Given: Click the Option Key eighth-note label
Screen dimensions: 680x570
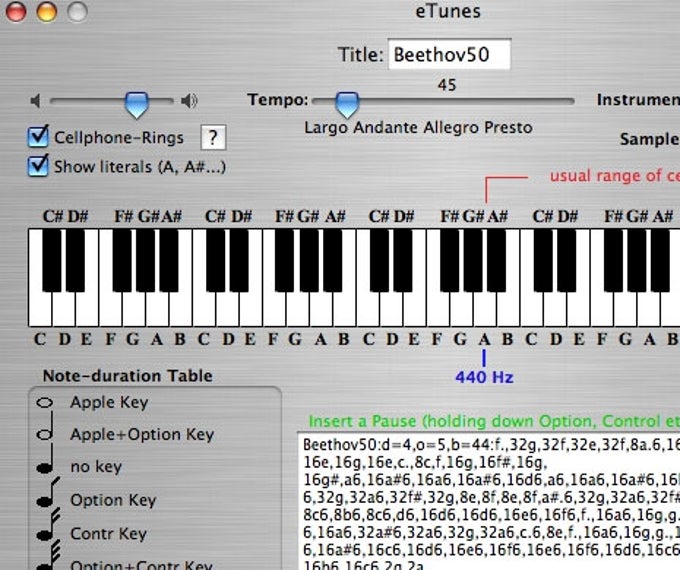Looking at the screenshot, I should click(113, 501).
